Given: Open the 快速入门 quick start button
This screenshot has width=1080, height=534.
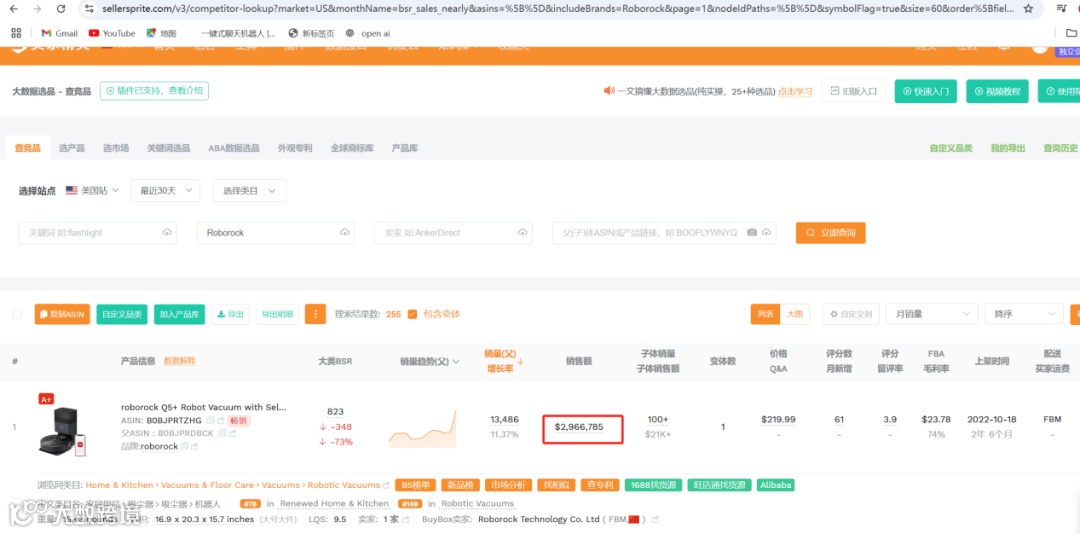Looking at the screenshot, I should pyautogui.click(x=926, y=91).
